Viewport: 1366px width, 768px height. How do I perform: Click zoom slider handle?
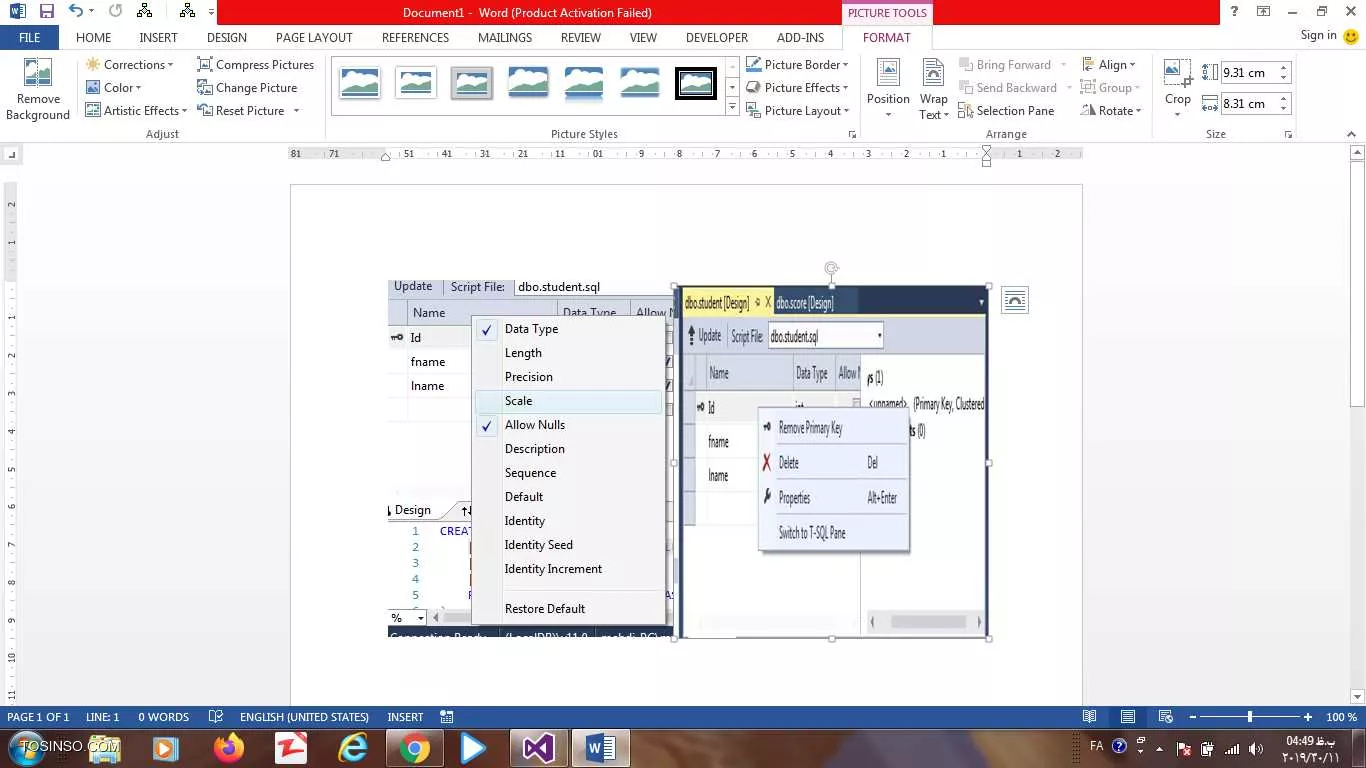(1249, 717)
